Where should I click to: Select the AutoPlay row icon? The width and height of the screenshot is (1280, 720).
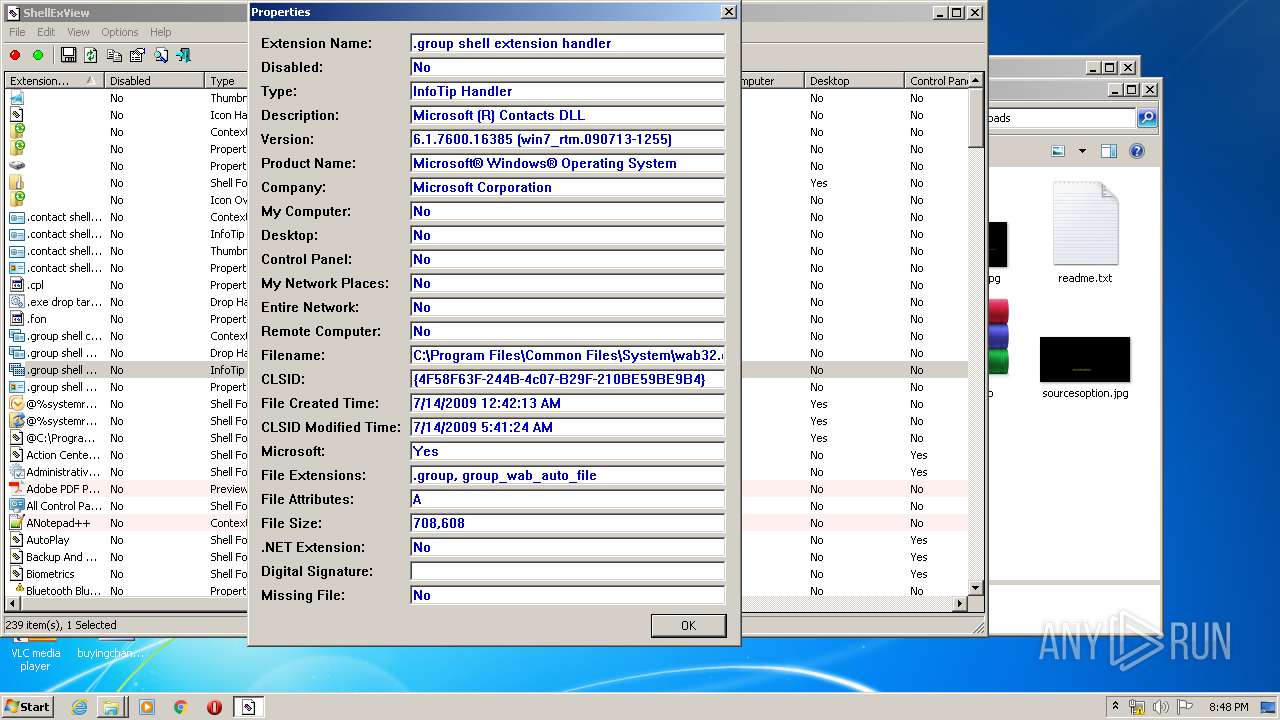[x=17, y=540]
